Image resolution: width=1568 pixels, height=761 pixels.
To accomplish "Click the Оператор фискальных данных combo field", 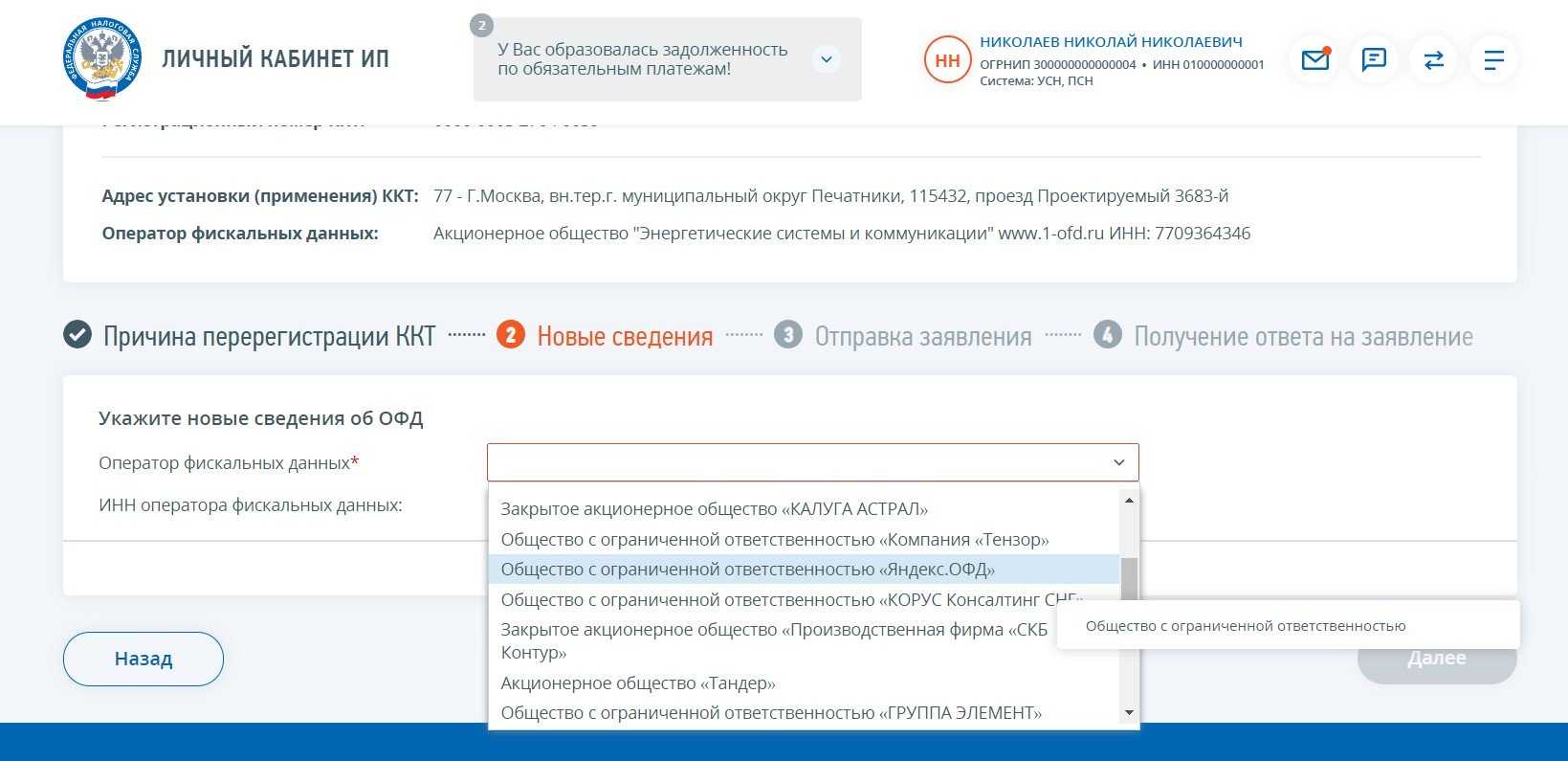I will (812, 462).
